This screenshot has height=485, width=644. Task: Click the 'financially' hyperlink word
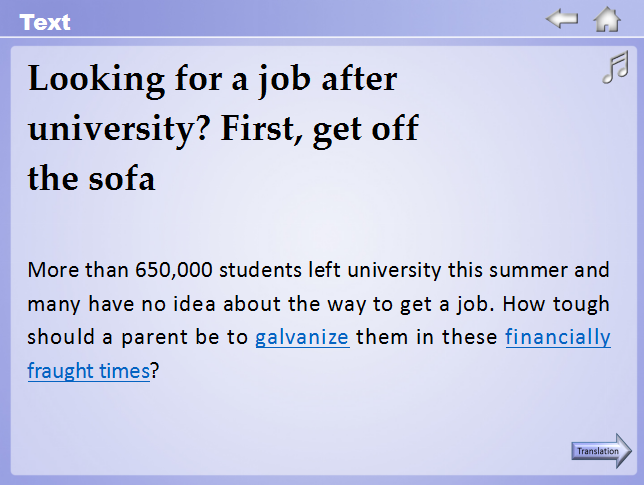point(558,337)
